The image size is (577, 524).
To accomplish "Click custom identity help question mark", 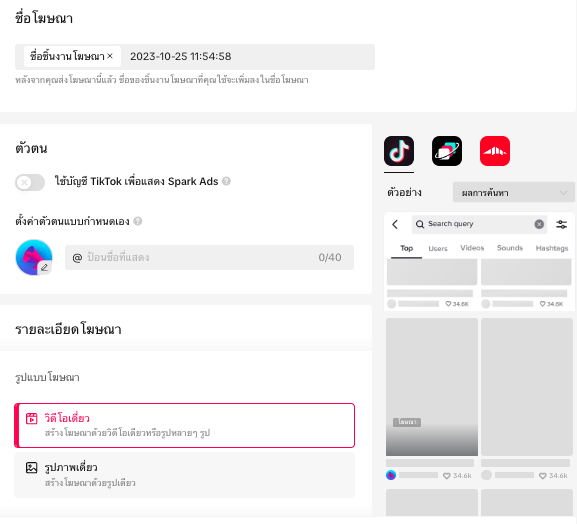I will click(138, 221).
